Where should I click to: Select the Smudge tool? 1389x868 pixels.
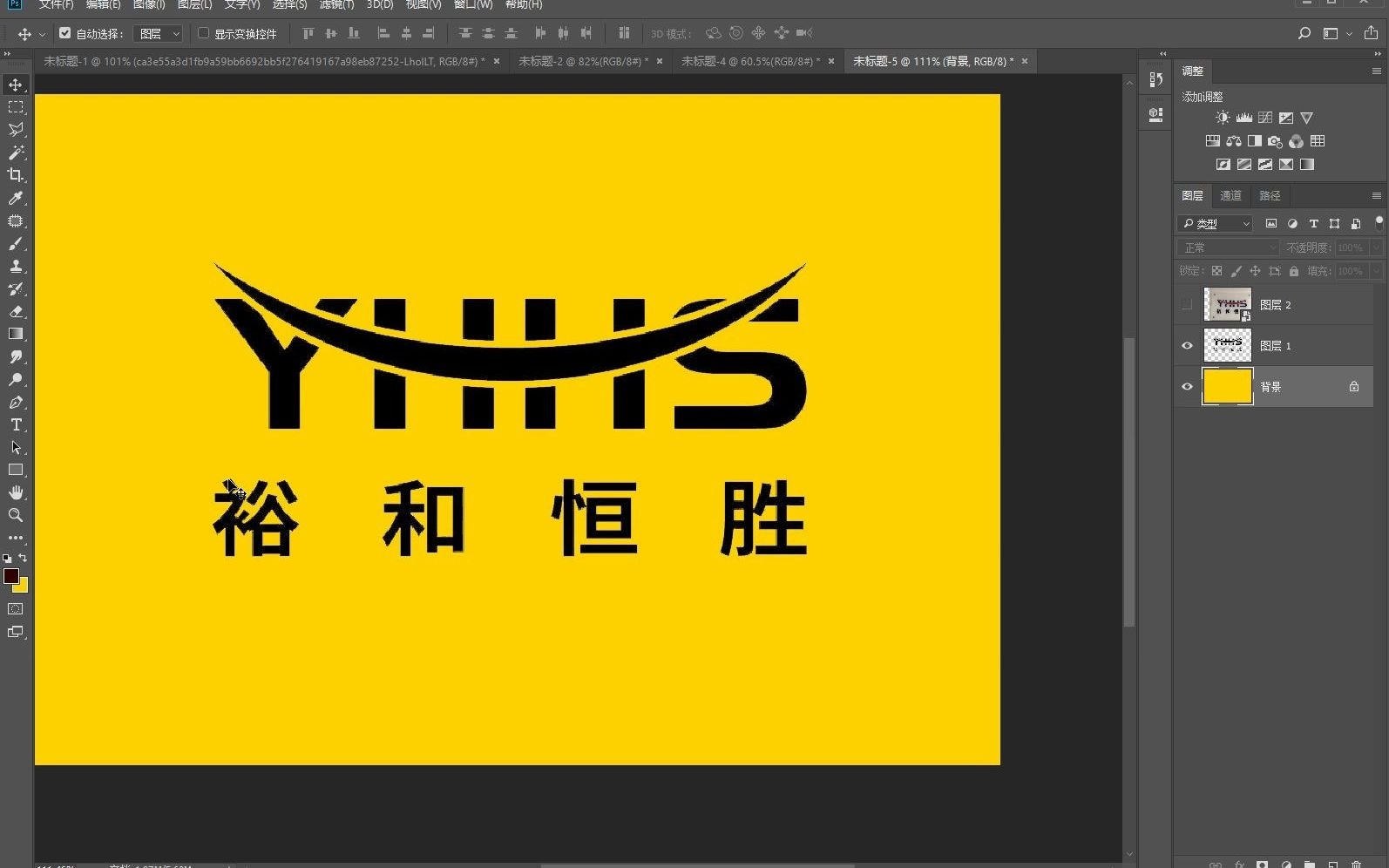[16, 356]
